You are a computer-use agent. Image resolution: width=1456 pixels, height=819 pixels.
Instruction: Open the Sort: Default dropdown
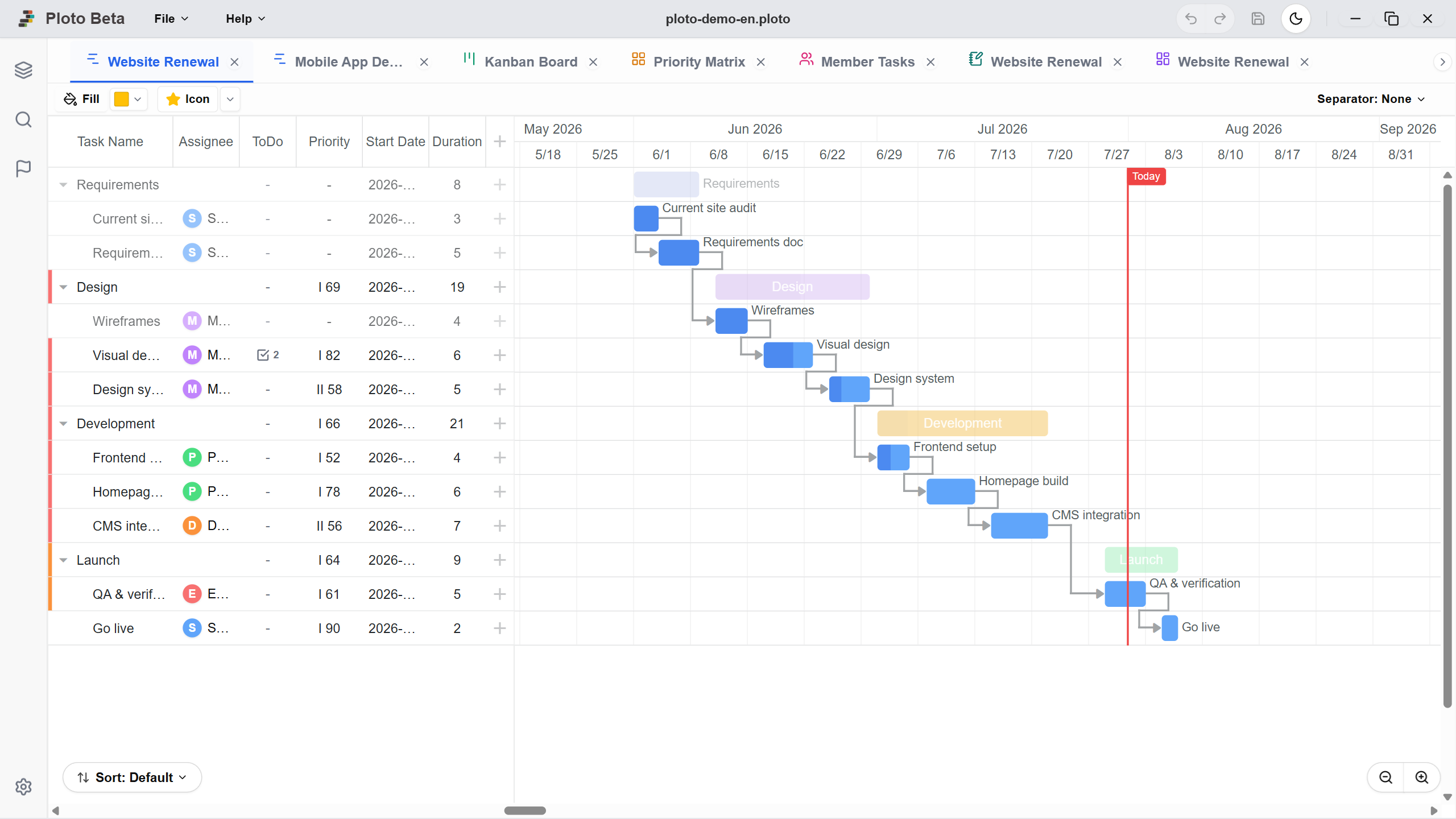click(132, 777)
